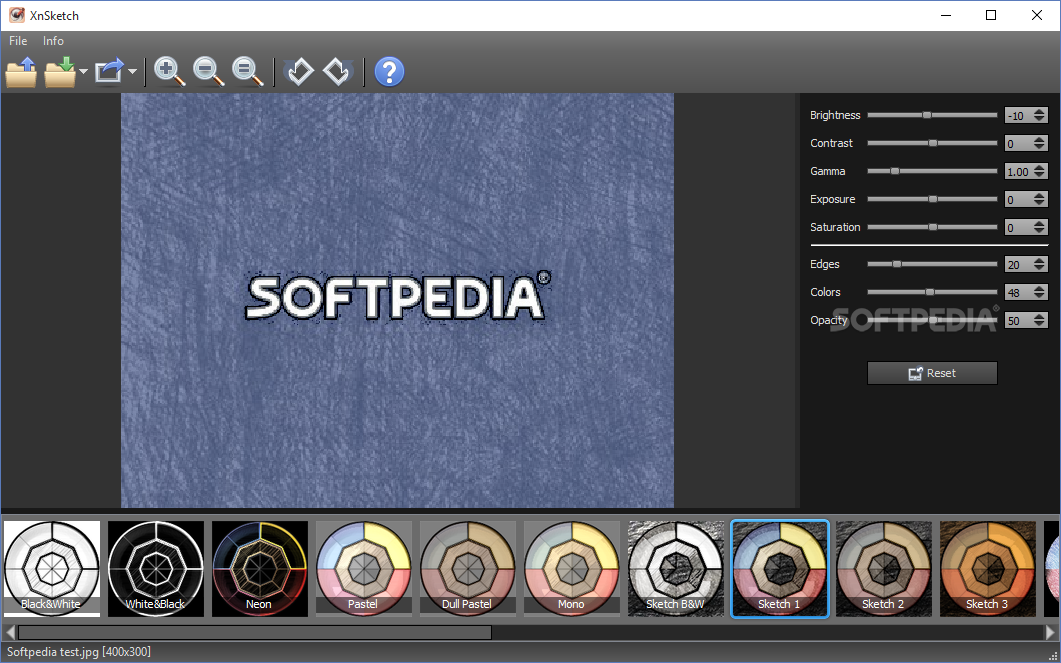
Task: Click the Contrast slider track
Action: coord(932,143)
